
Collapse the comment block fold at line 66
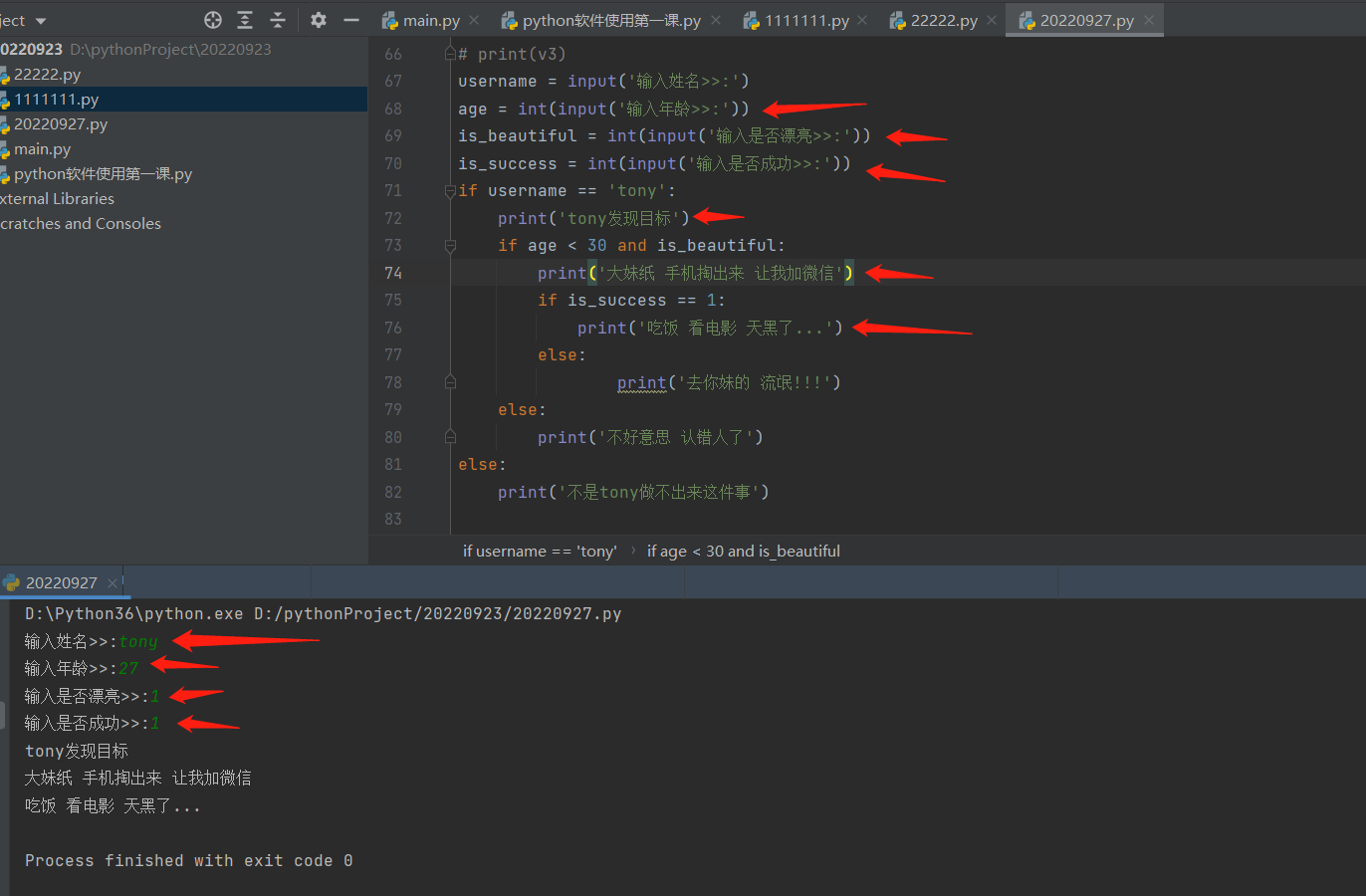tap(450, 54)
